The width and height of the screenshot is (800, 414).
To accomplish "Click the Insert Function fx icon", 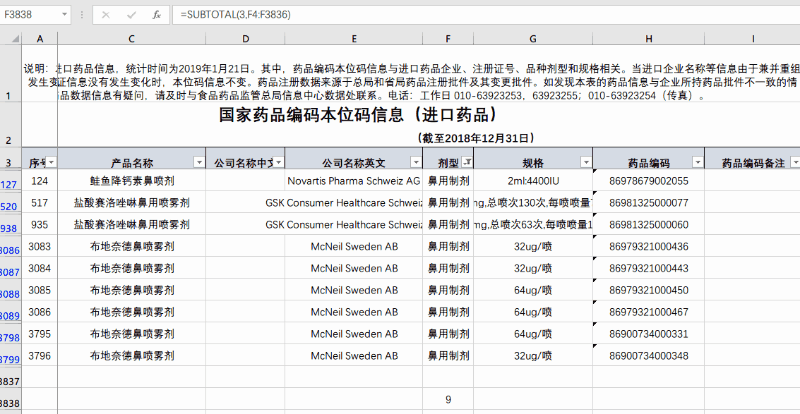I will pos(156,15).
